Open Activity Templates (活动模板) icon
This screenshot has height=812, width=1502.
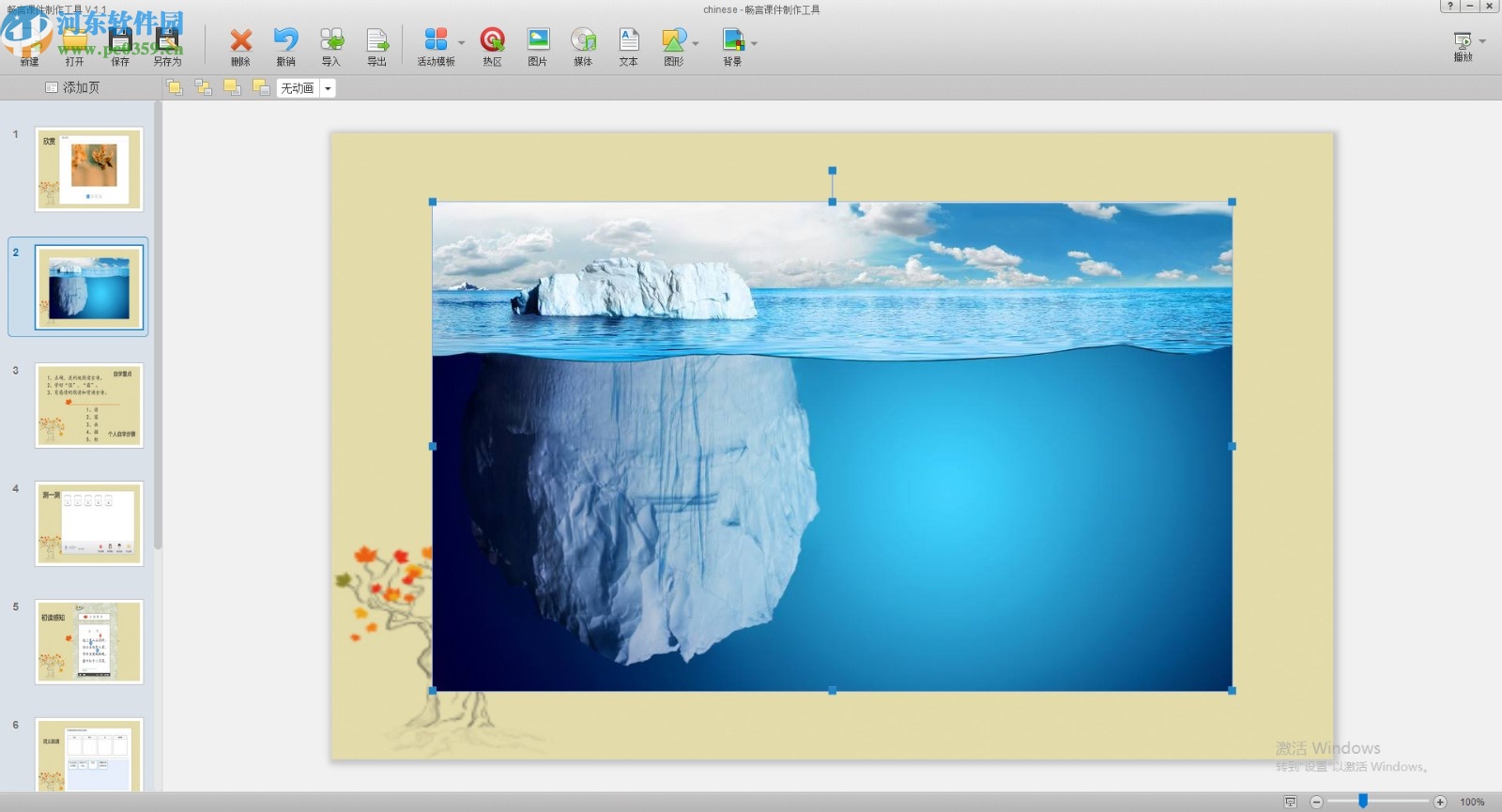tap(436, 45)
